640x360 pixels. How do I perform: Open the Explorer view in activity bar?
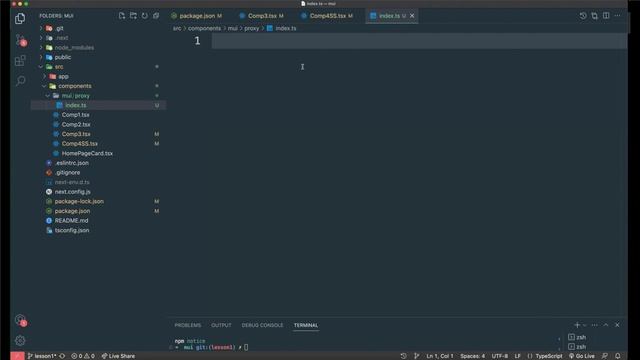(x=20, y=18)
